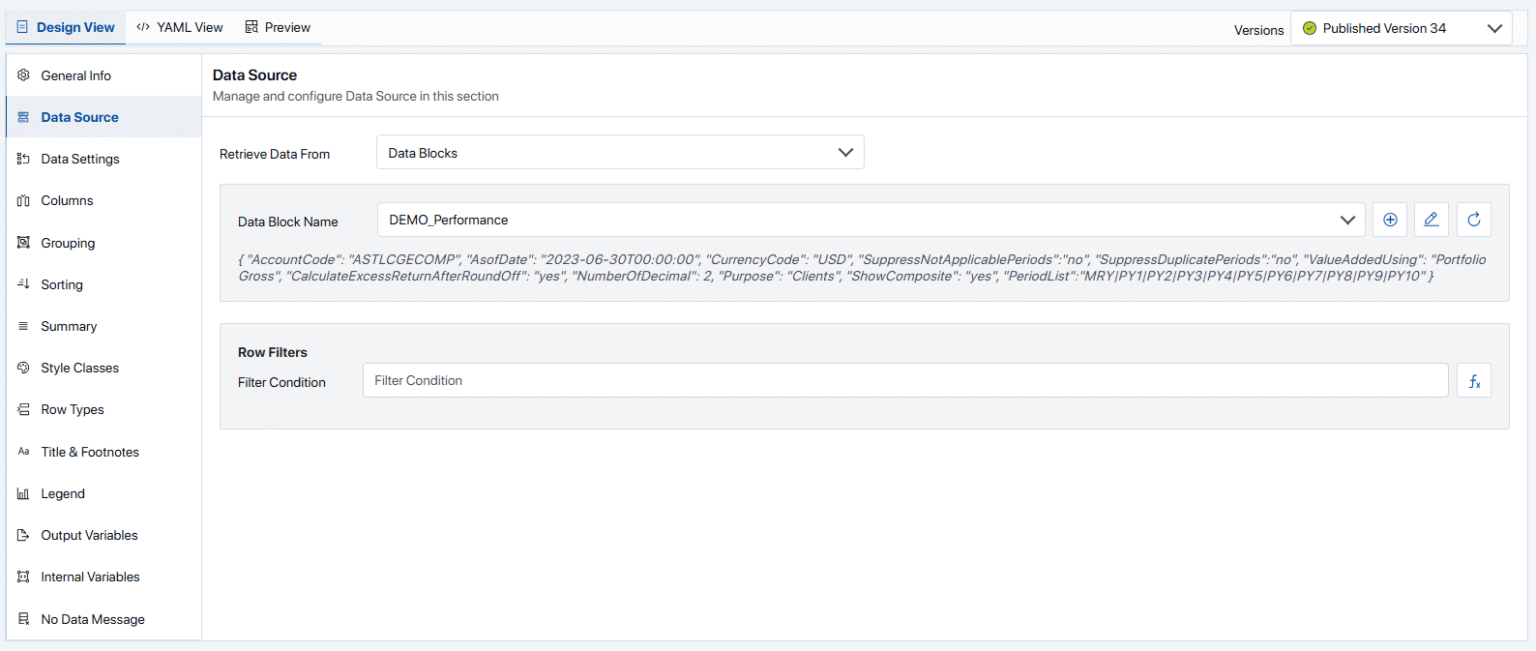Refresh the data block list
Viewport: 1536px width, 651px height.
pos(1474,220)
